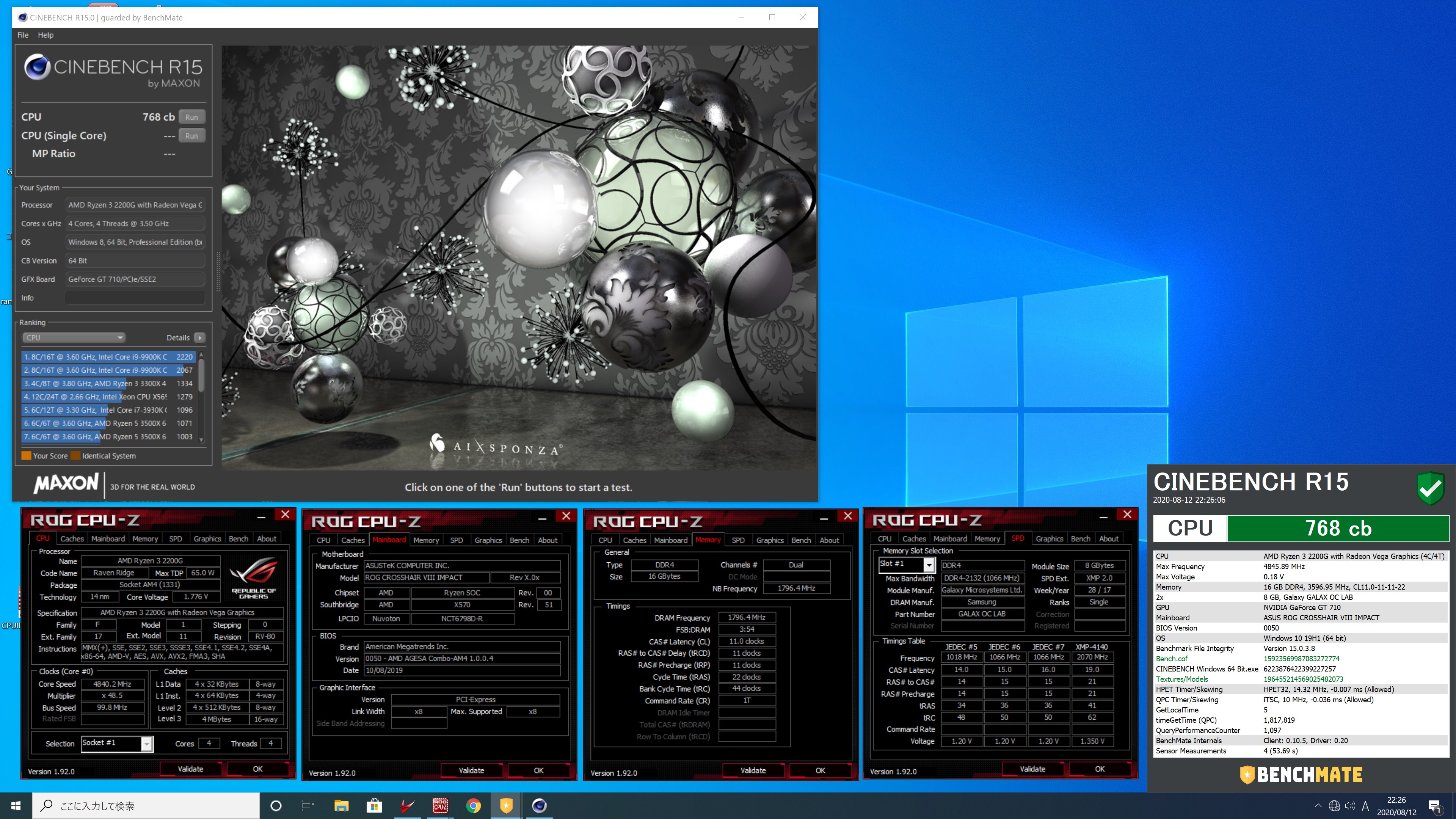Screen dimensions: 1456x819
Task: Click the BenchMate logo at panel bottom
Action: (1301, 774)
